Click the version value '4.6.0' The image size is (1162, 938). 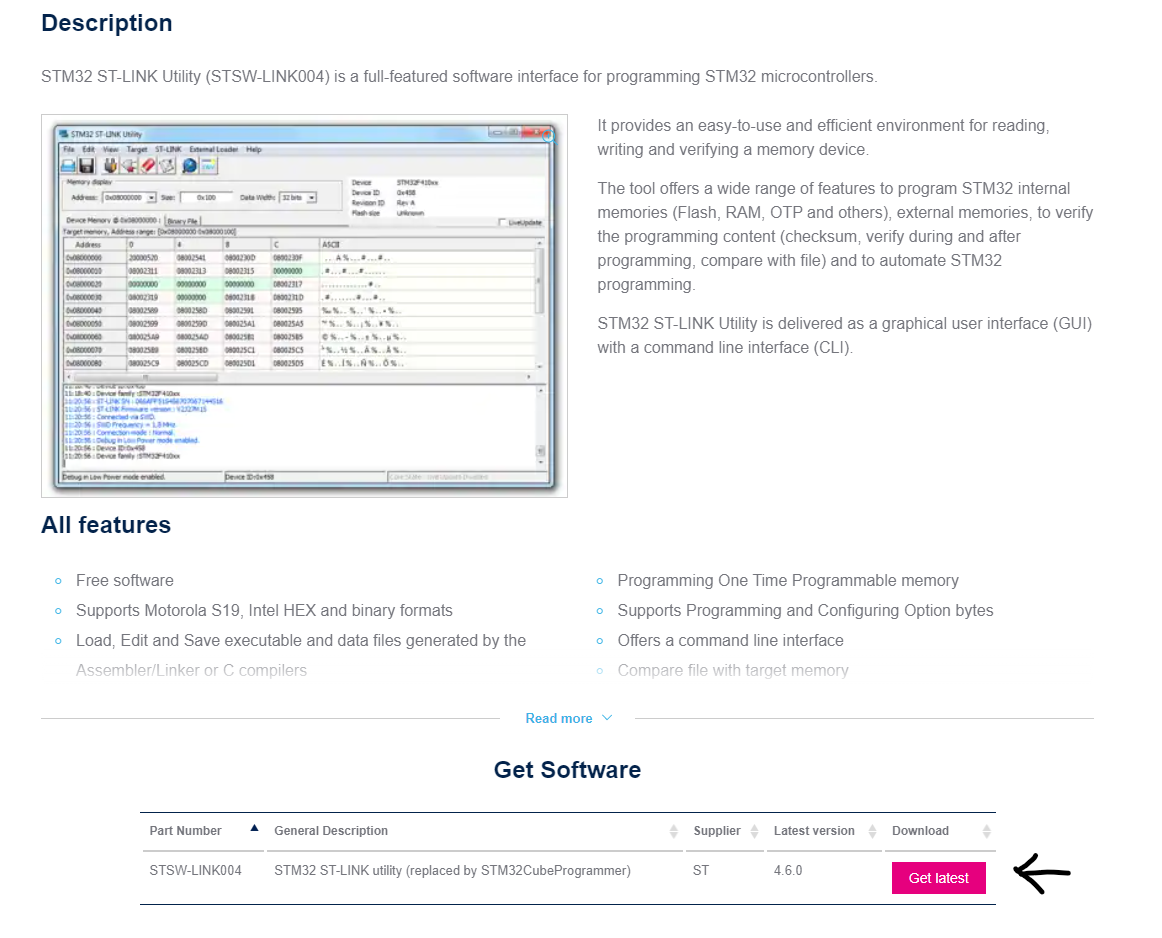coord(788,871)
